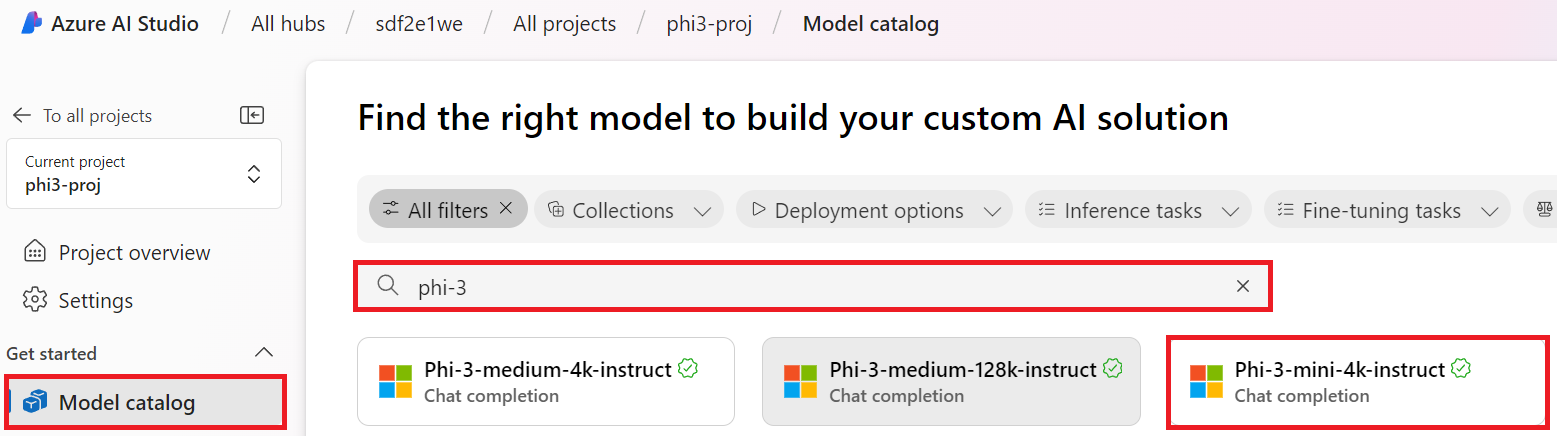Click the Settings gear icon
Viewport: 1557px width, 436px height.
click(35, 300)
